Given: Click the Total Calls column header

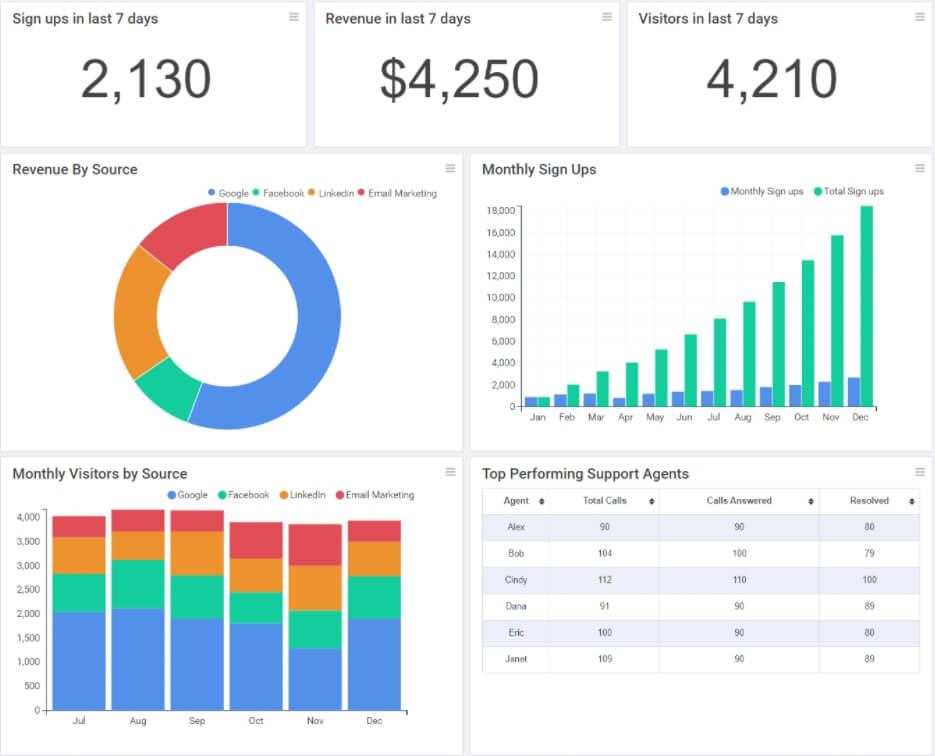Looking at the screenshot, I should click(605, 501).
